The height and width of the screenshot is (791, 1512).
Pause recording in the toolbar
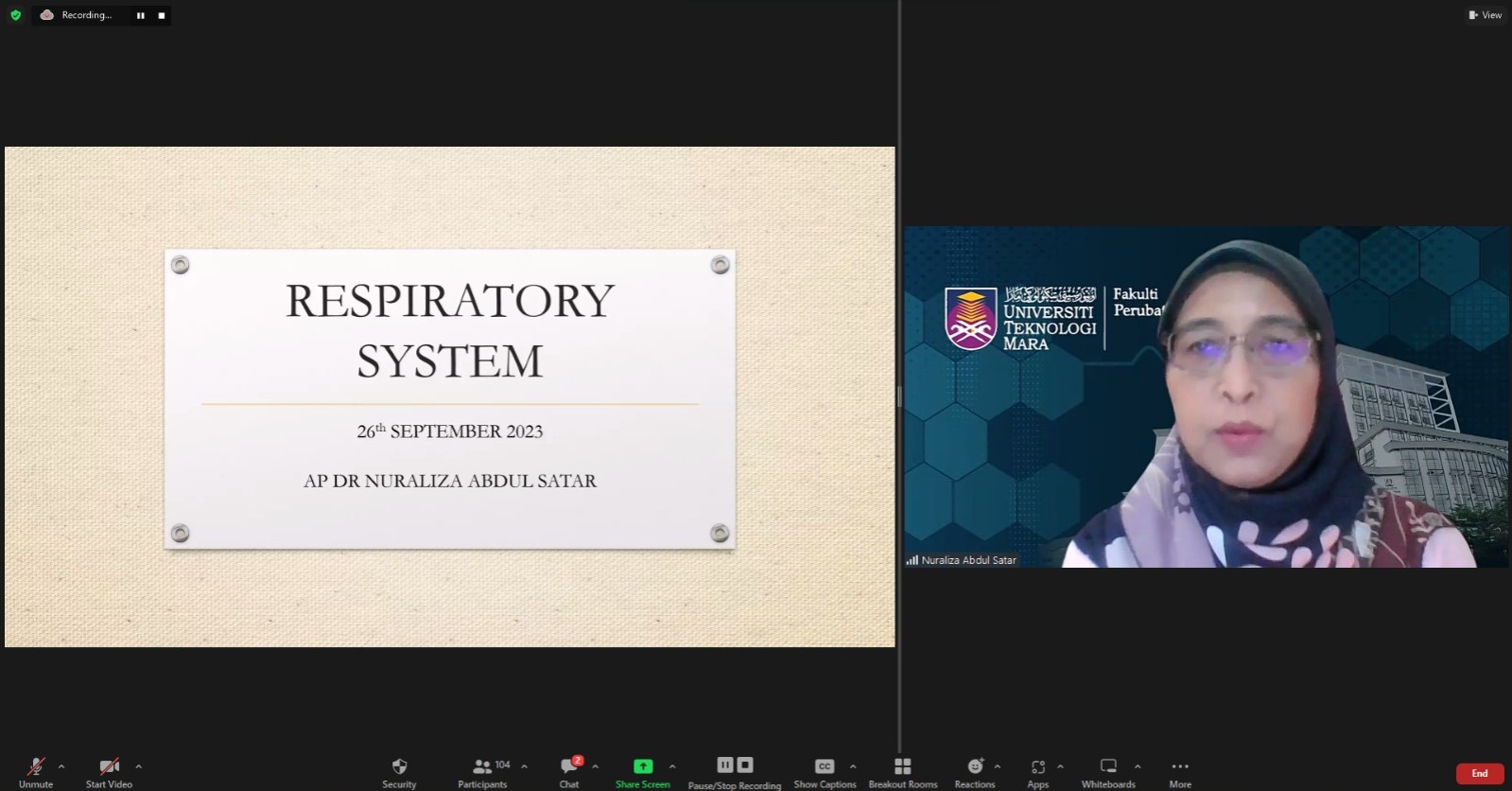click(x=725, y=765)
